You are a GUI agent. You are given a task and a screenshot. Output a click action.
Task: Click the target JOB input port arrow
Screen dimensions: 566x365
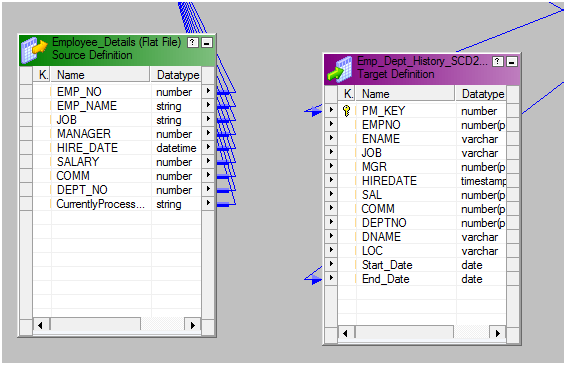331,152
